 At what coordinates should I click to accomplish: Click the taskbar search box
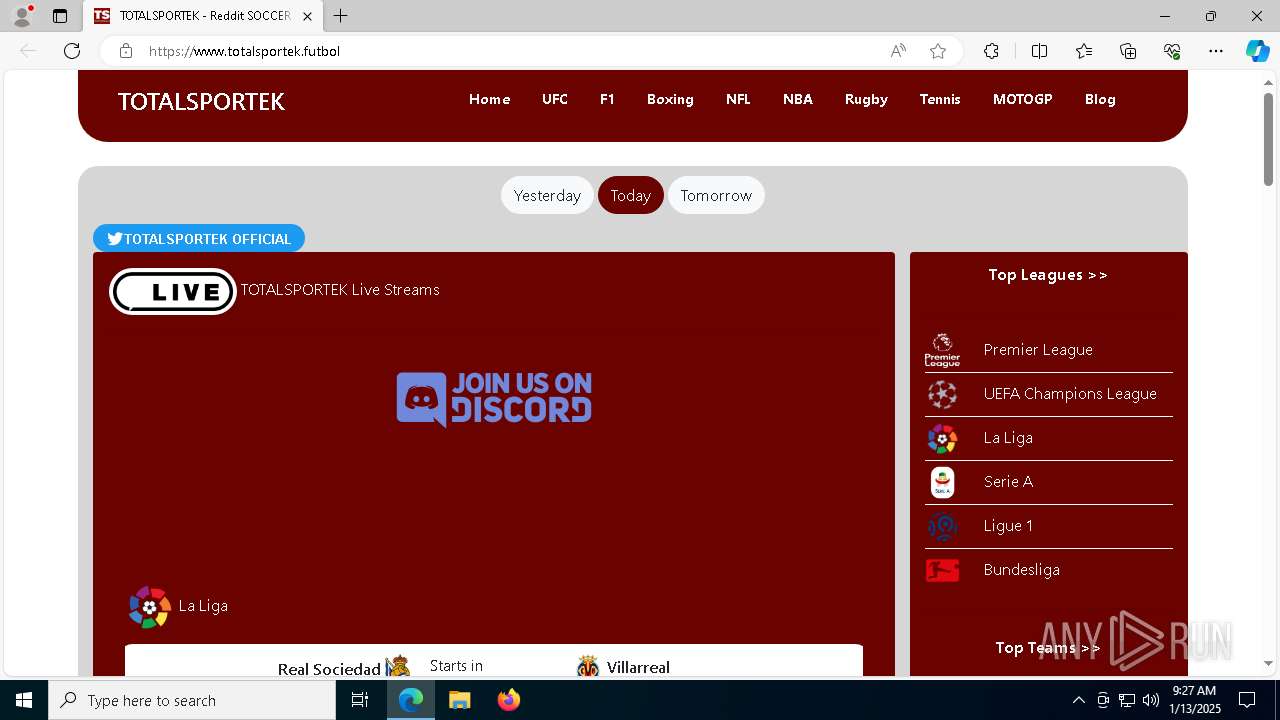point(192,700)
